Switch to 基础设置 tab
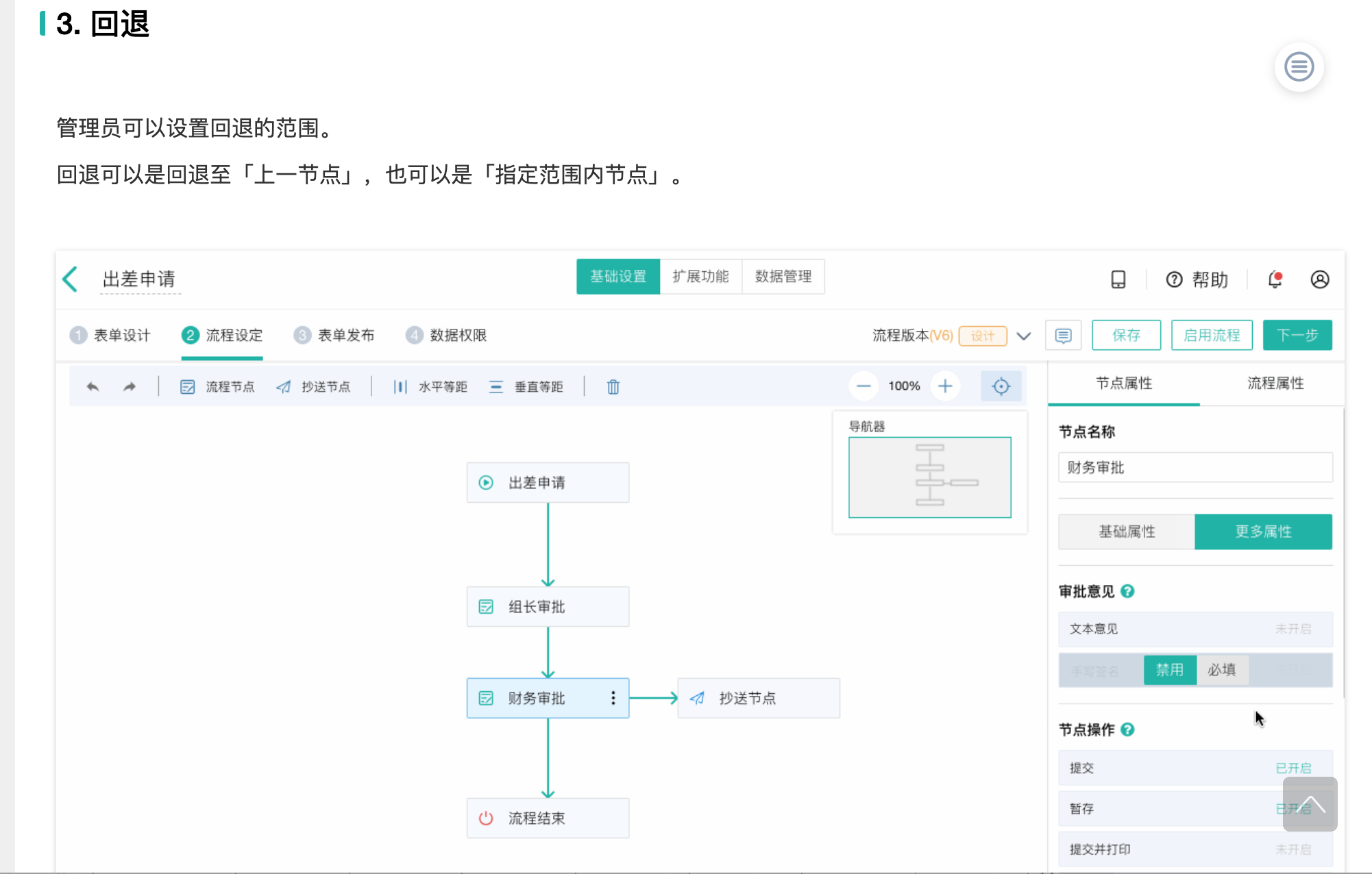1372x874 pixels. (x=618, y=277)
